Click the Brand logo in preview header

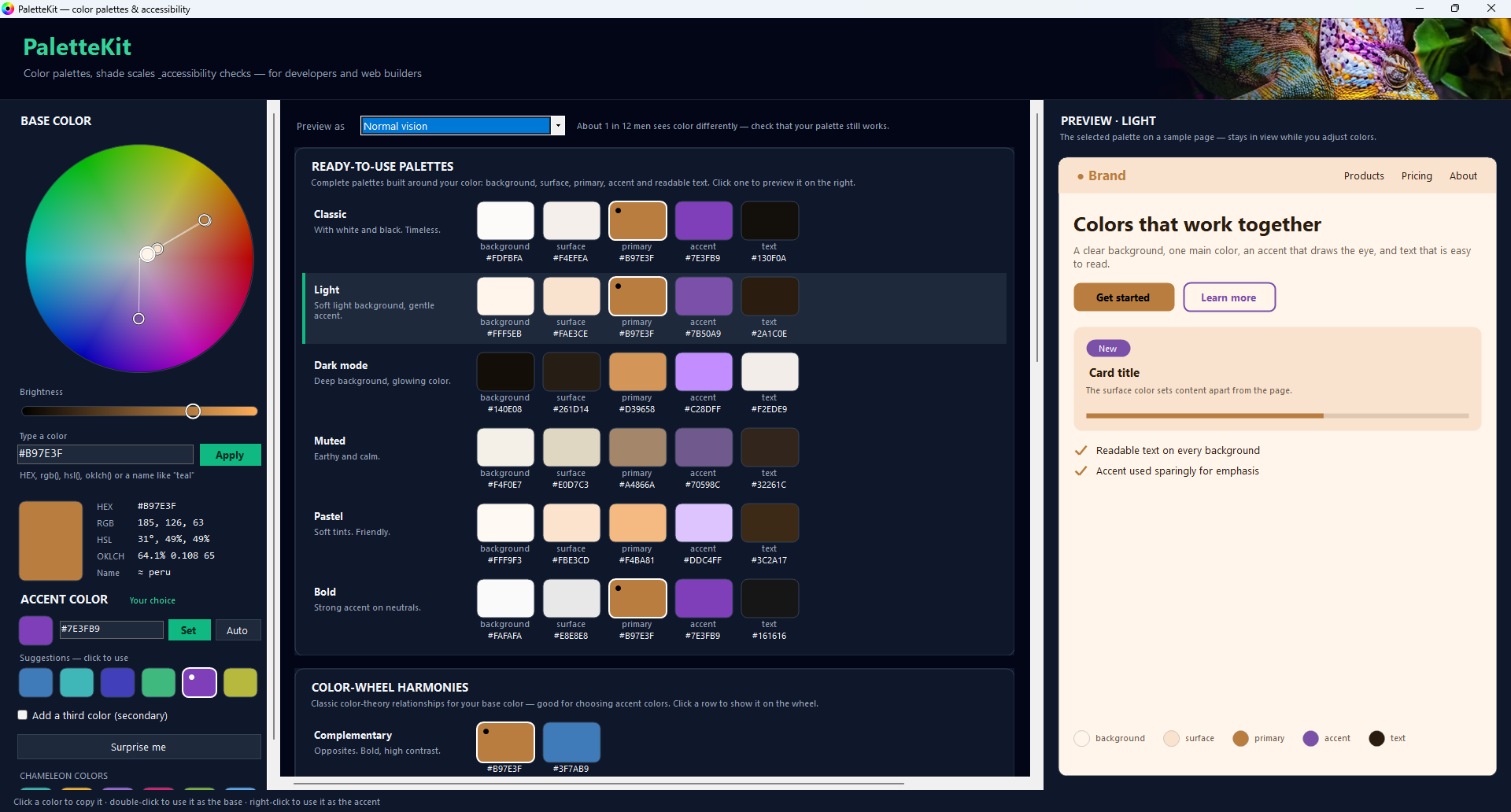tap(1101, 175)
